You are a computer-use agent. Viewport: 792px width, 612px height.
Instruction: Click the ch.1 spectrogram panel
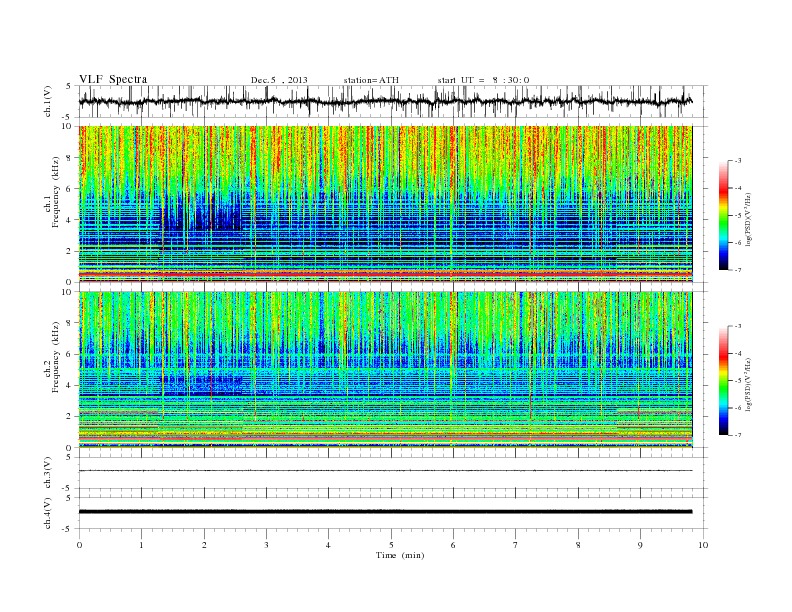(385, 204)
